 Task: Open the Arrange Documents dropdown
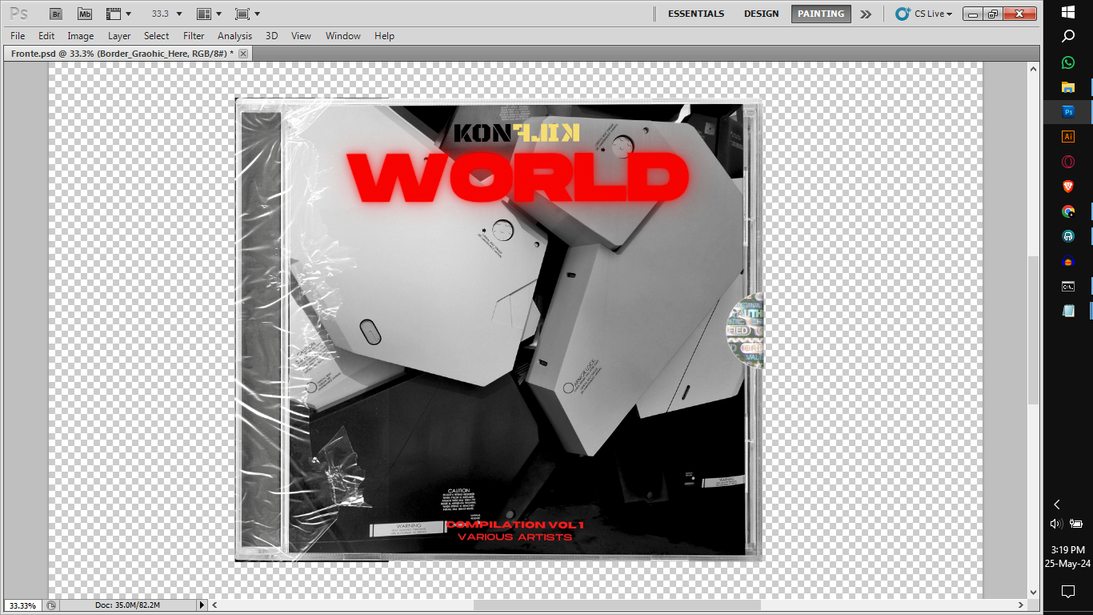click(x=208, y=14)
